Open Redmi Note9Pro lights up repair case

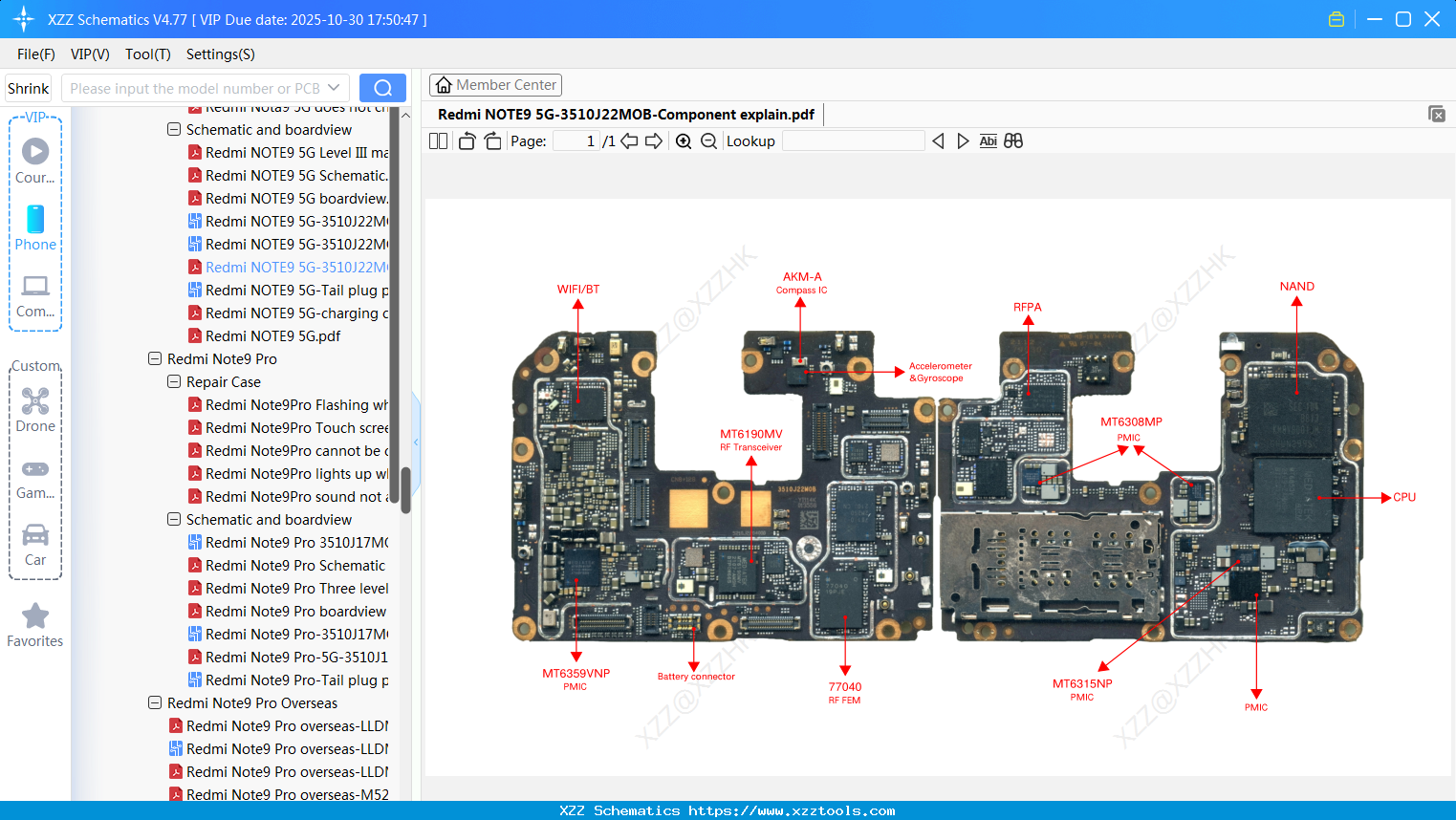click(x=288, y=474)
